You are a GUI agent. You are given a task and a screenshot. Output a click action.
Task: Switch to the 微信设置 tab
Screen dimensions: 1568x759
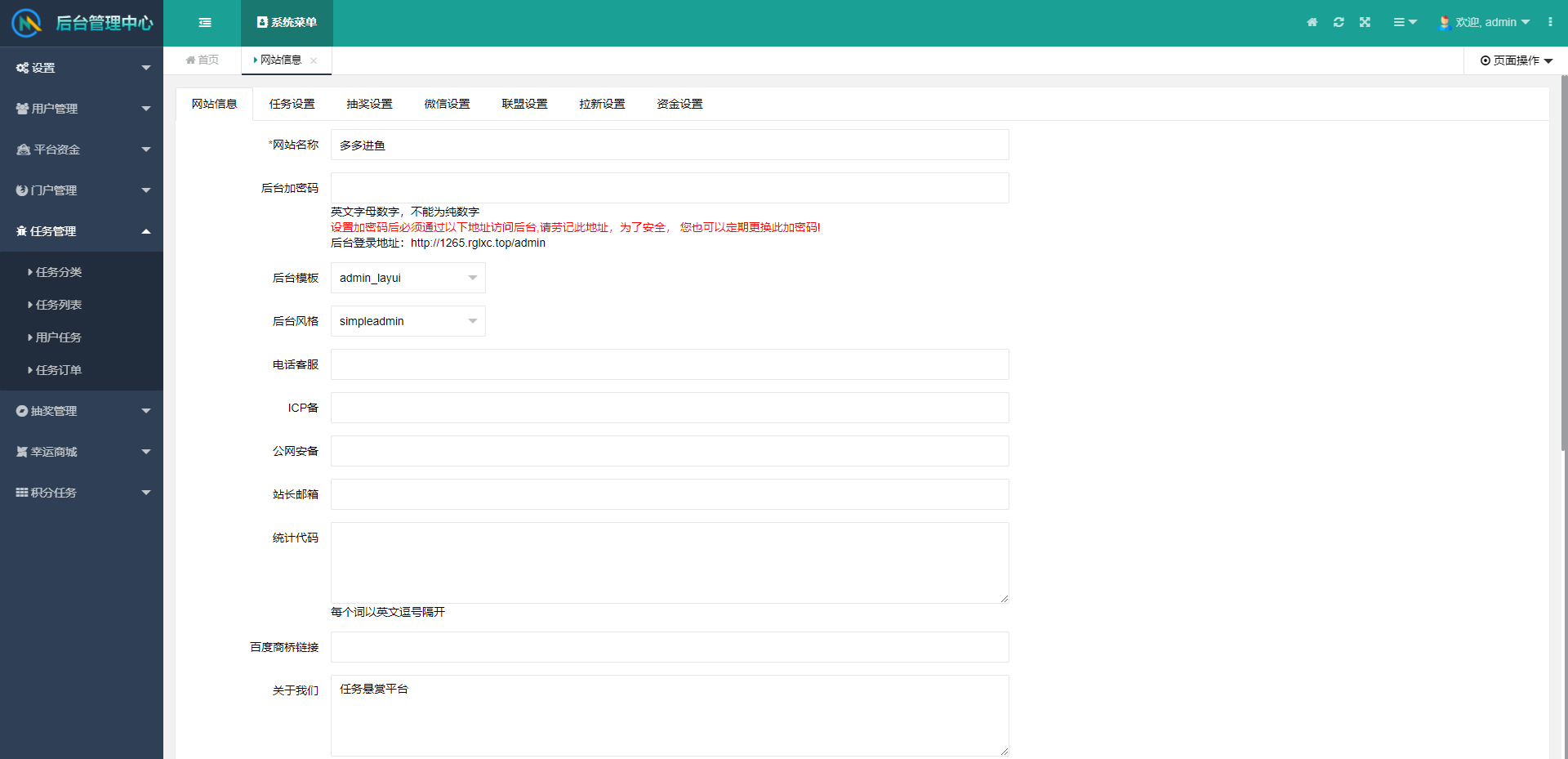pos(446,104)
